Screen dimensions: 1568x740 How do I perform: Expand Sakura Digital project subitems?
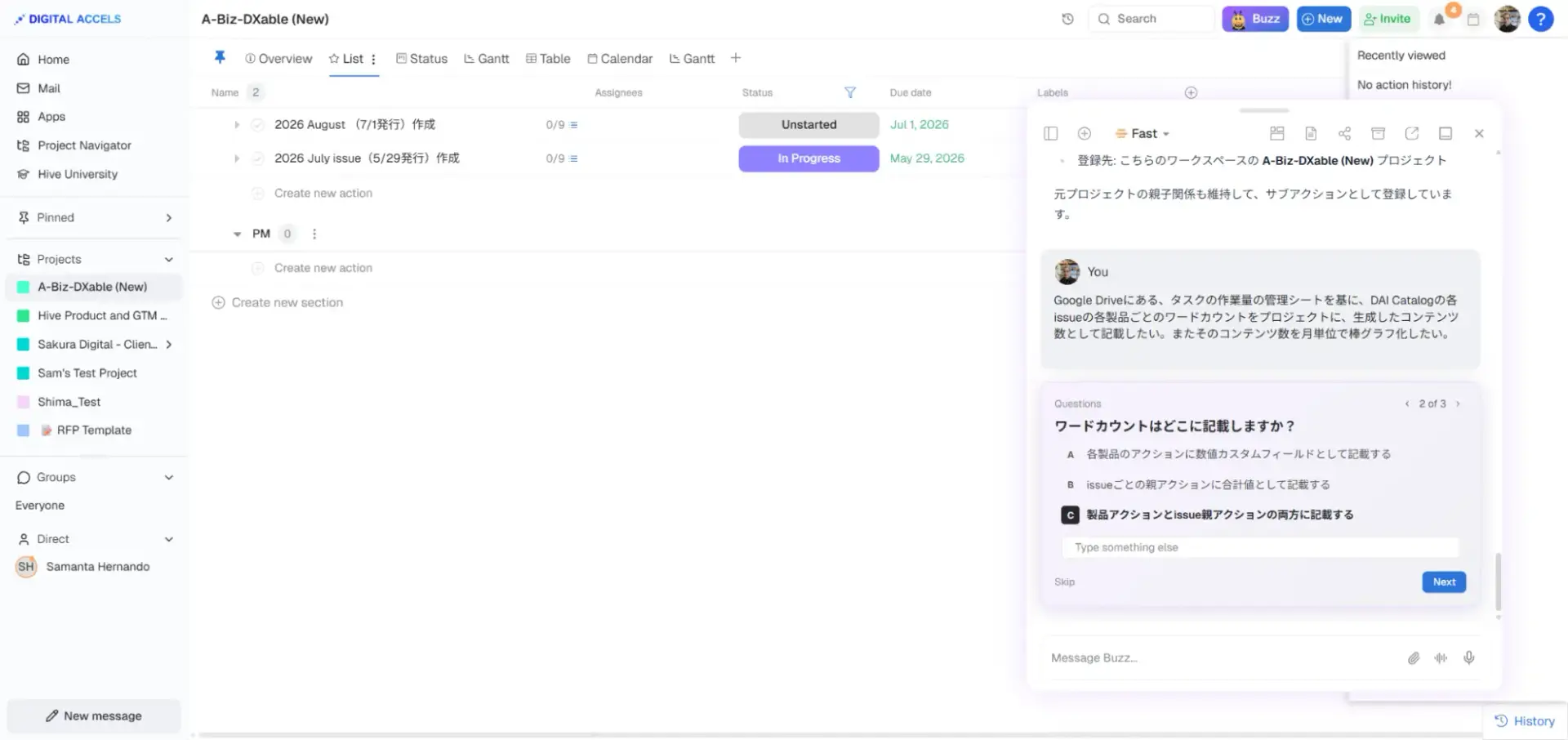(169, 345)
